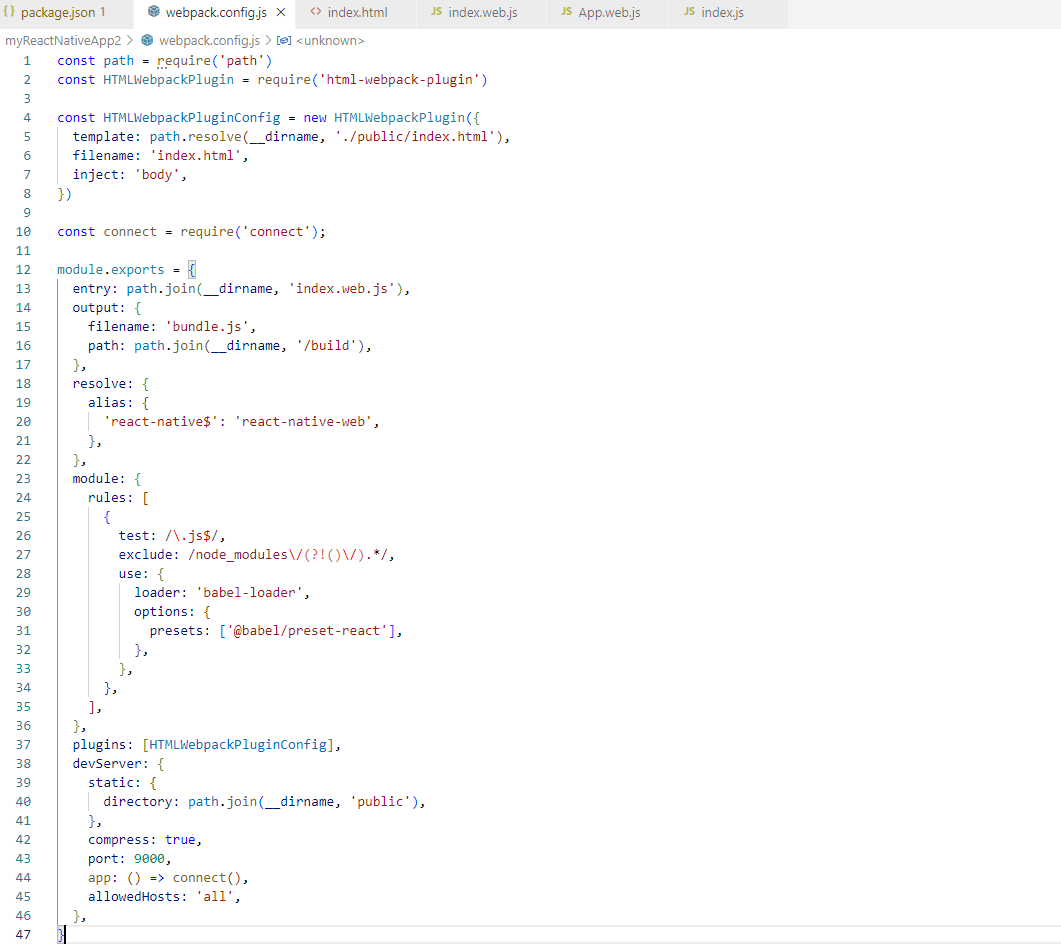
Task: Click line number 12 in the gutter
Action: (23, 269)
